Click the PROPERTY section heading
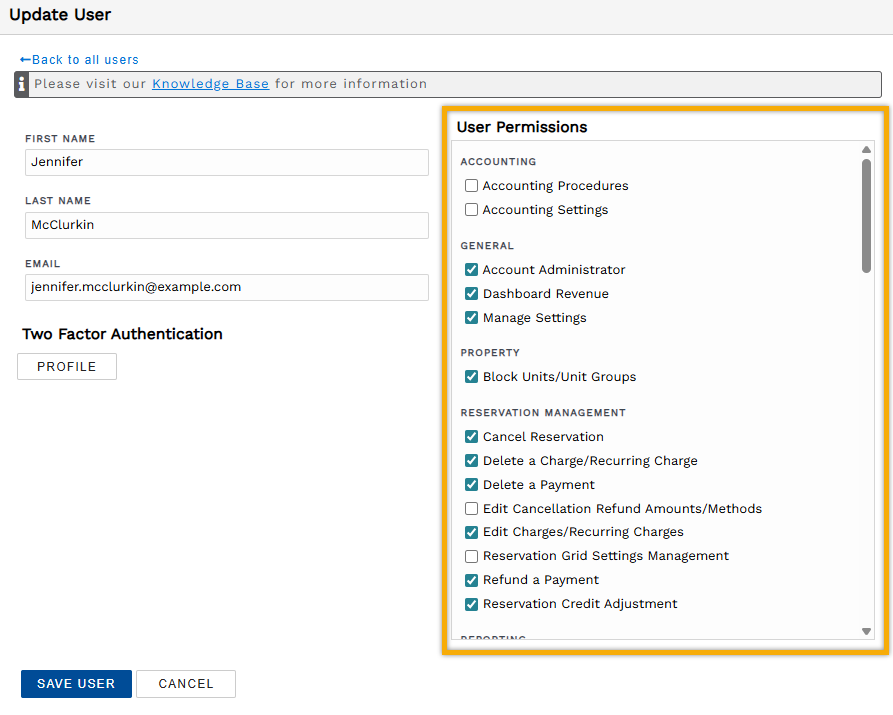Image resolution: width=893 pixels, height=715 pixels. tap(490, 353)
